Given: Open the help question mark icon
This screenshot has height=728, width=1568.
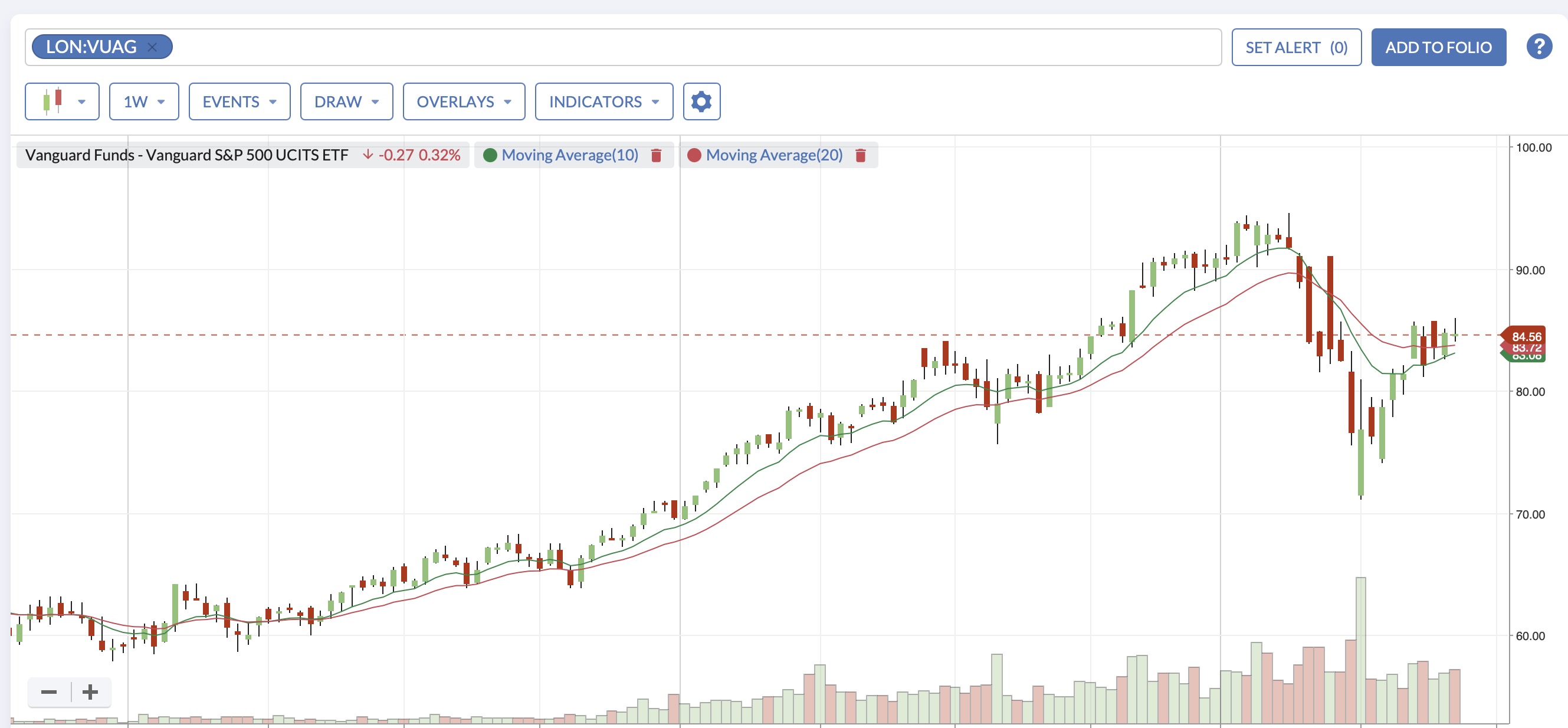Looking at the screenshot, I should pyautogui.click(x=1539, y=46).
